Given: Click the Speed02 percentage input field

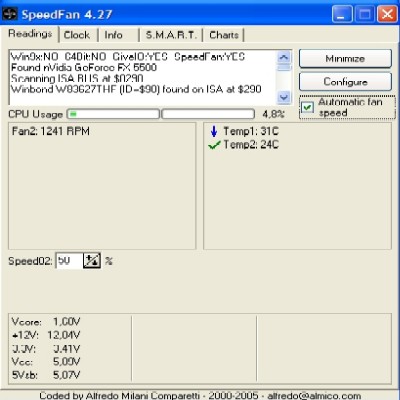Looking at the screenshot, I should coord(69,261).
